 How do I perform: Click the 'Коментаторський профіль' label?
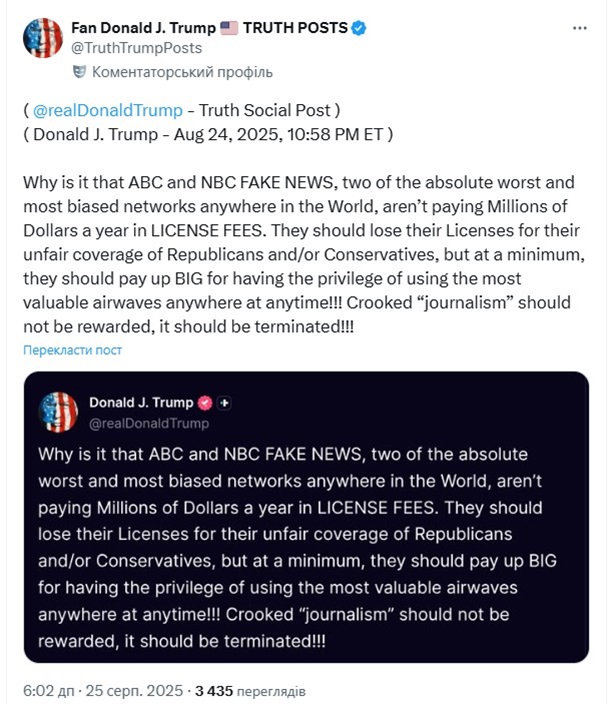182,72
